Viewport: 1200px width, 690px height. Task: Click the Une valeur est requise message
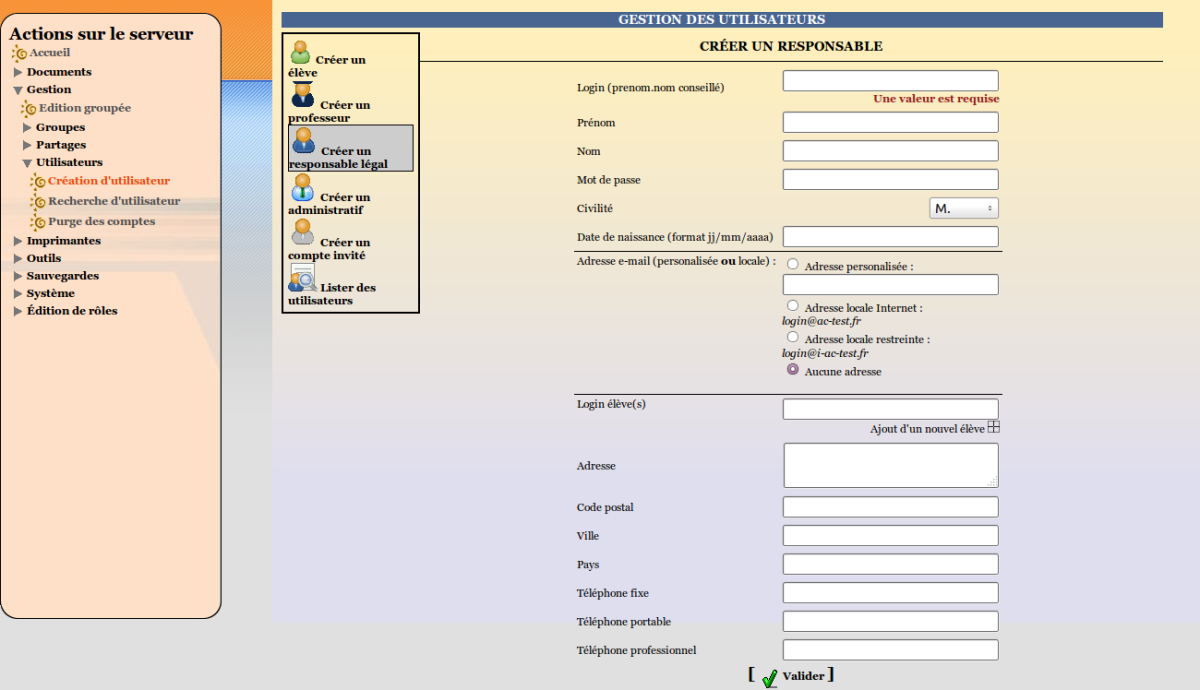pos(936,99)
